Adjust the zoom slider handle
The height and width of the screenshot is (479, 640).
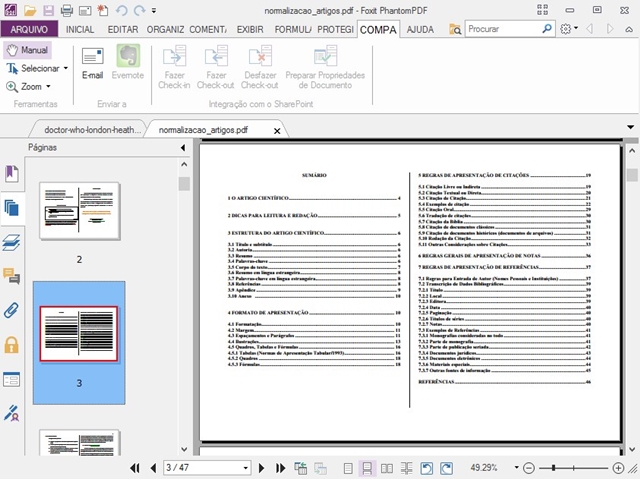[553, 468]
